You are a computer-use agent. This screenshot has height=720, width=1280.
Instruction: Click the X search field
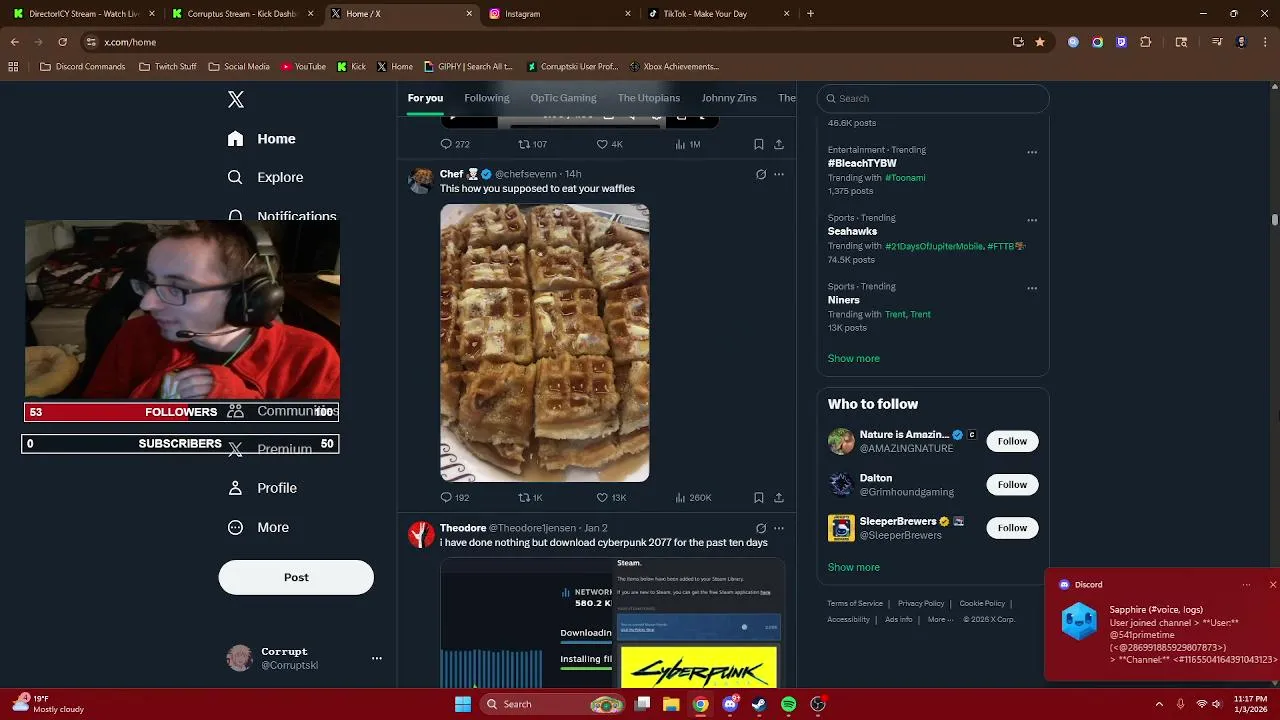(933, 98)
